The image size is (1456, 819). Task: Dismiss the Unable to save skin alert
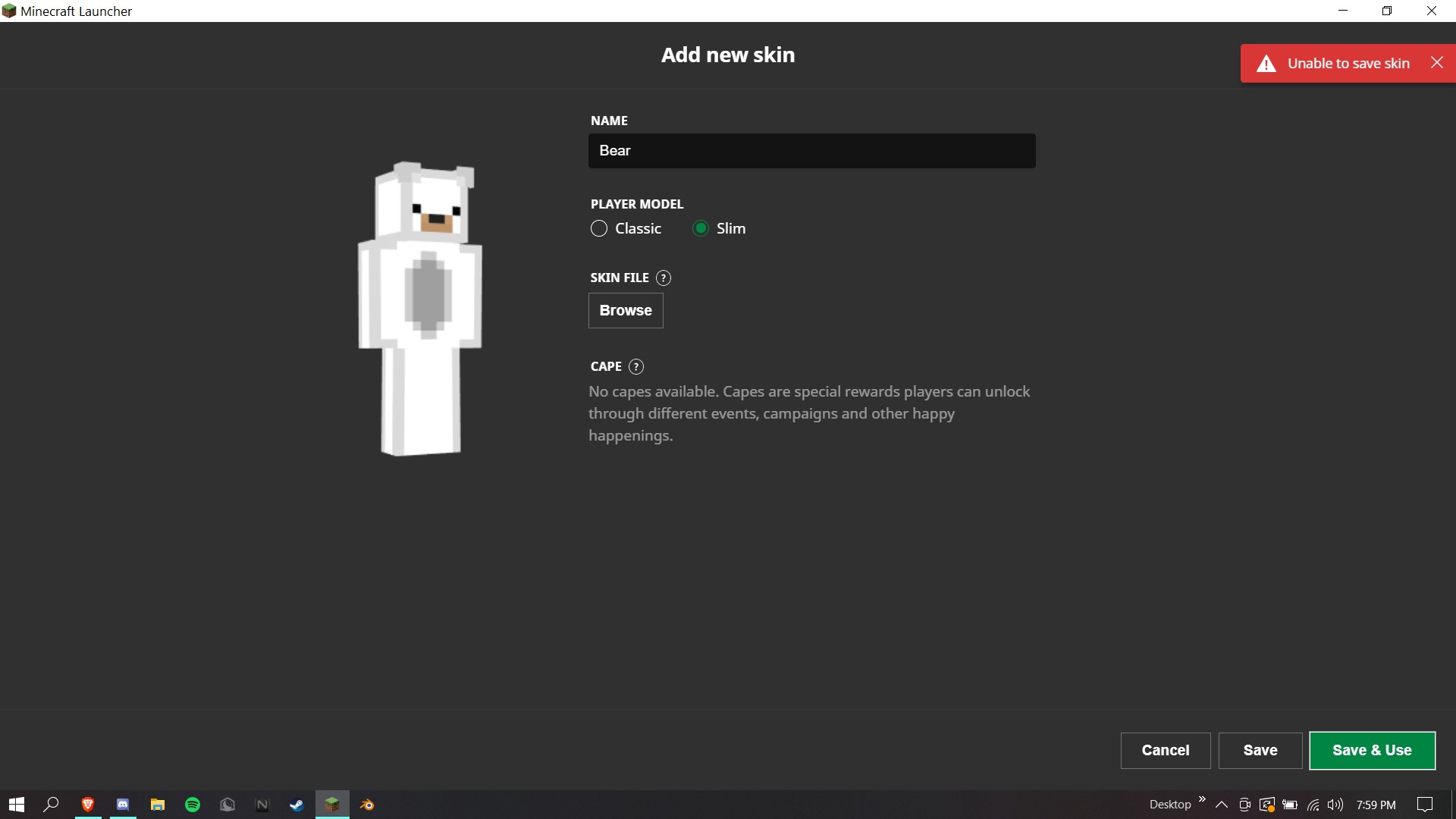[x=1436, y=63]
